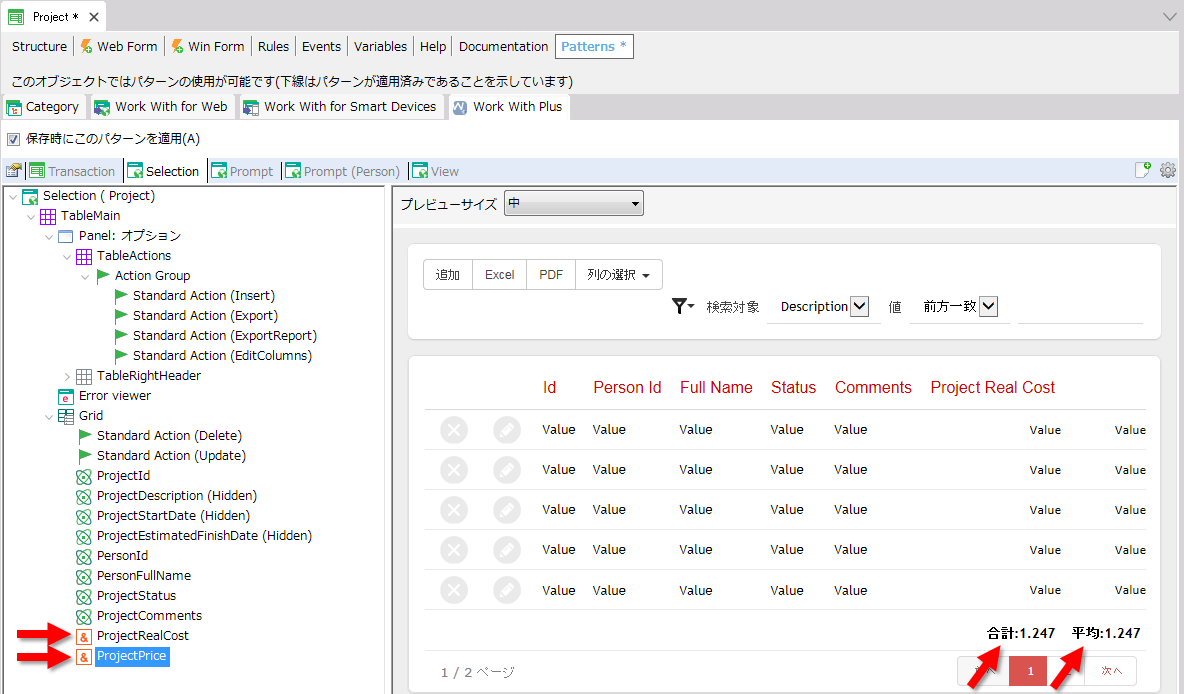
Task: Collapse the TableActions node
Action: point(67,256)
